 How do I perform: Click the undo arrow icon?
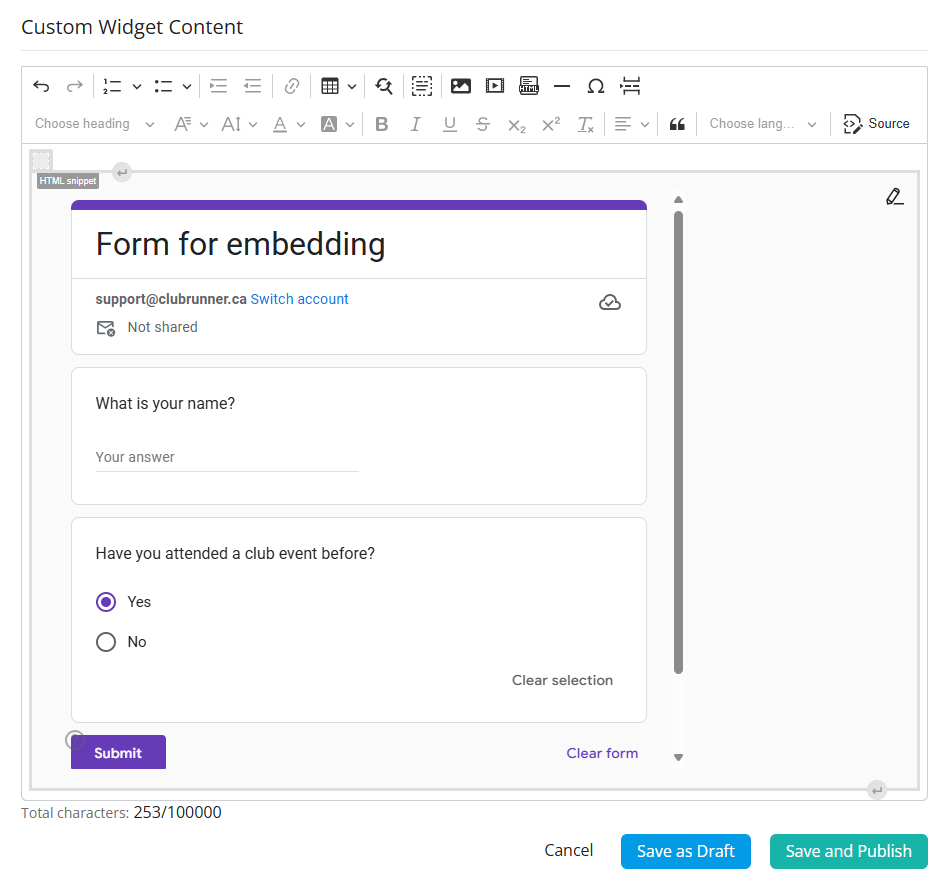point(41,87)
